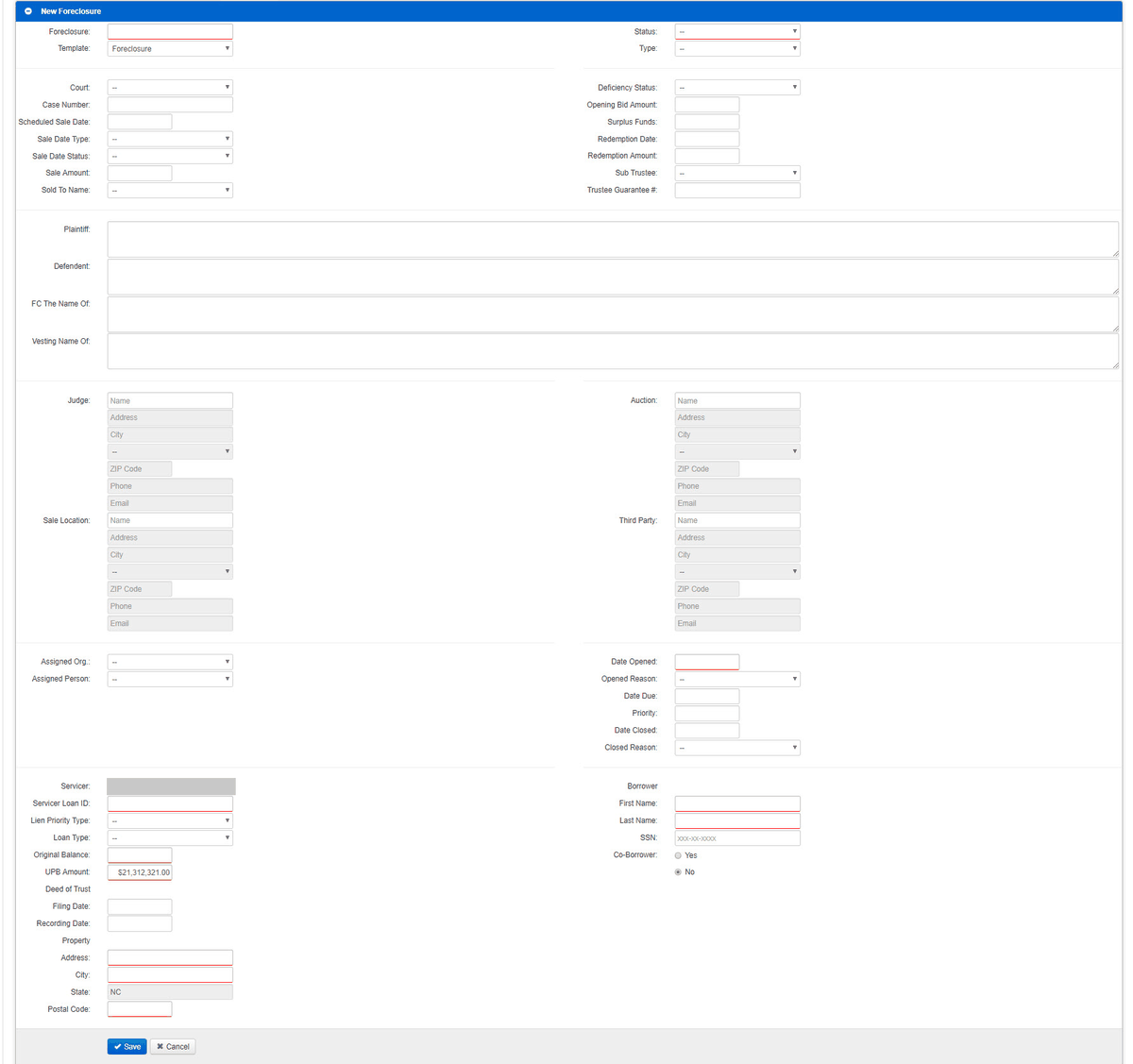Click the UPB Amount field
Image resolution: width=1133 pixels, height=1064 pixels.
[x=140, y=872]
